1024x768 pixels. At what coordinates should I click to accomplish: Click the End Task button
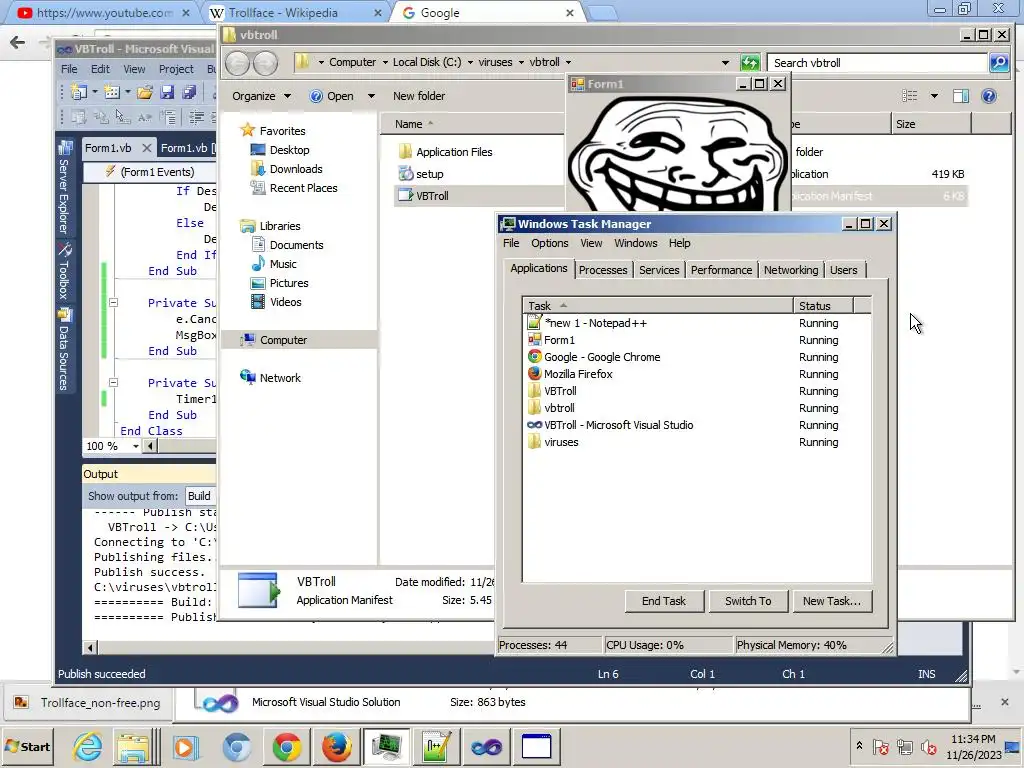pos(664,601)
